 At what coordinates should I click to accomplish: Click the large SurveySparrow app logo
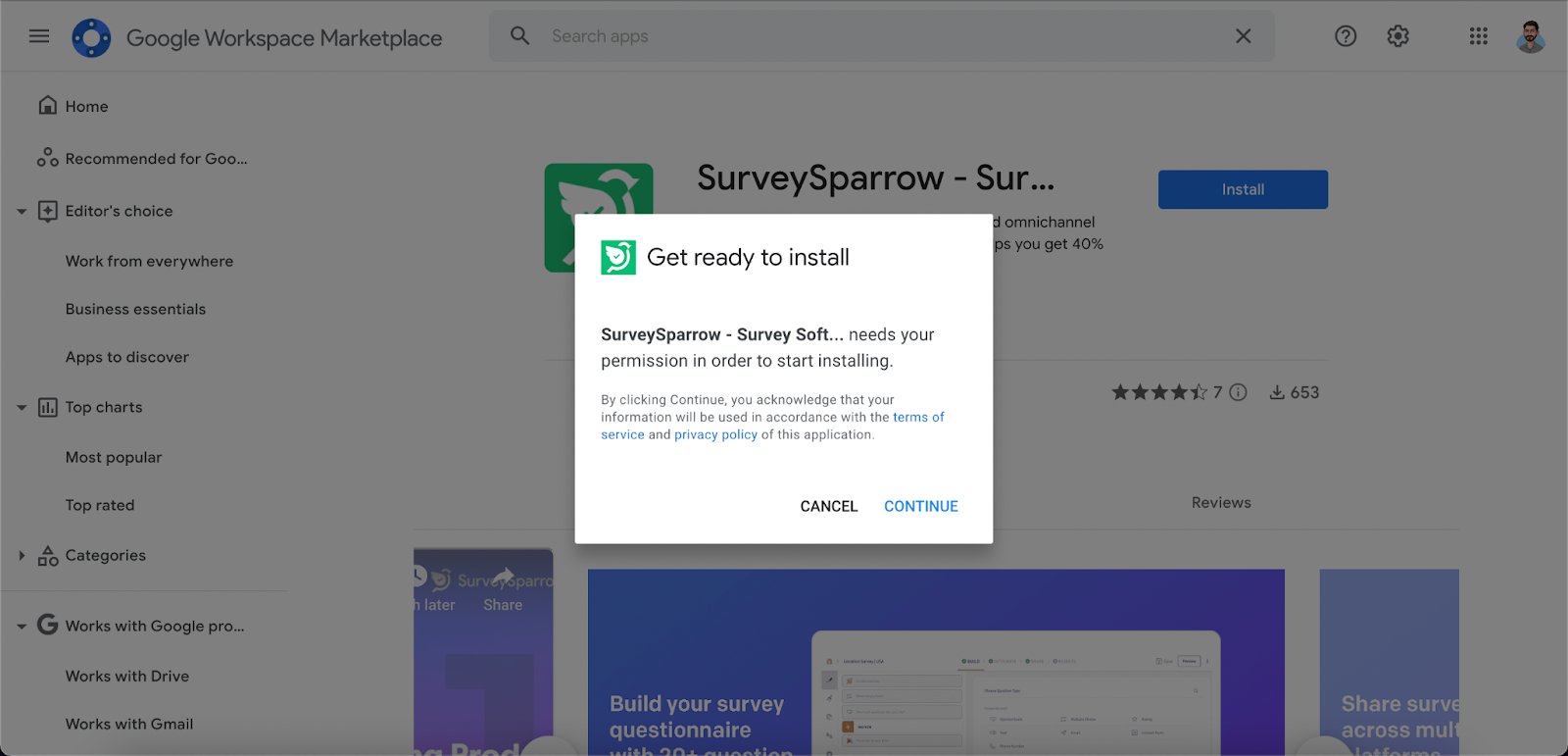[599, 218]
